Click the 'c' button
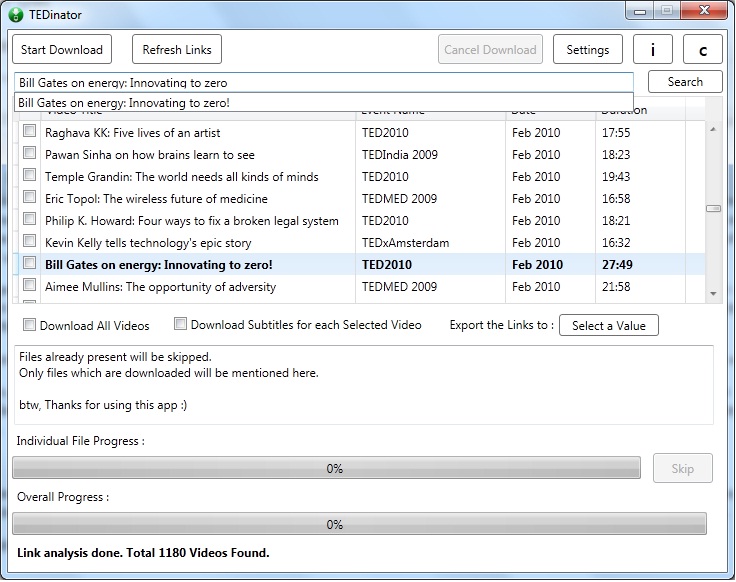Viewport: 736px width, 582px height. tap(703, 49)
